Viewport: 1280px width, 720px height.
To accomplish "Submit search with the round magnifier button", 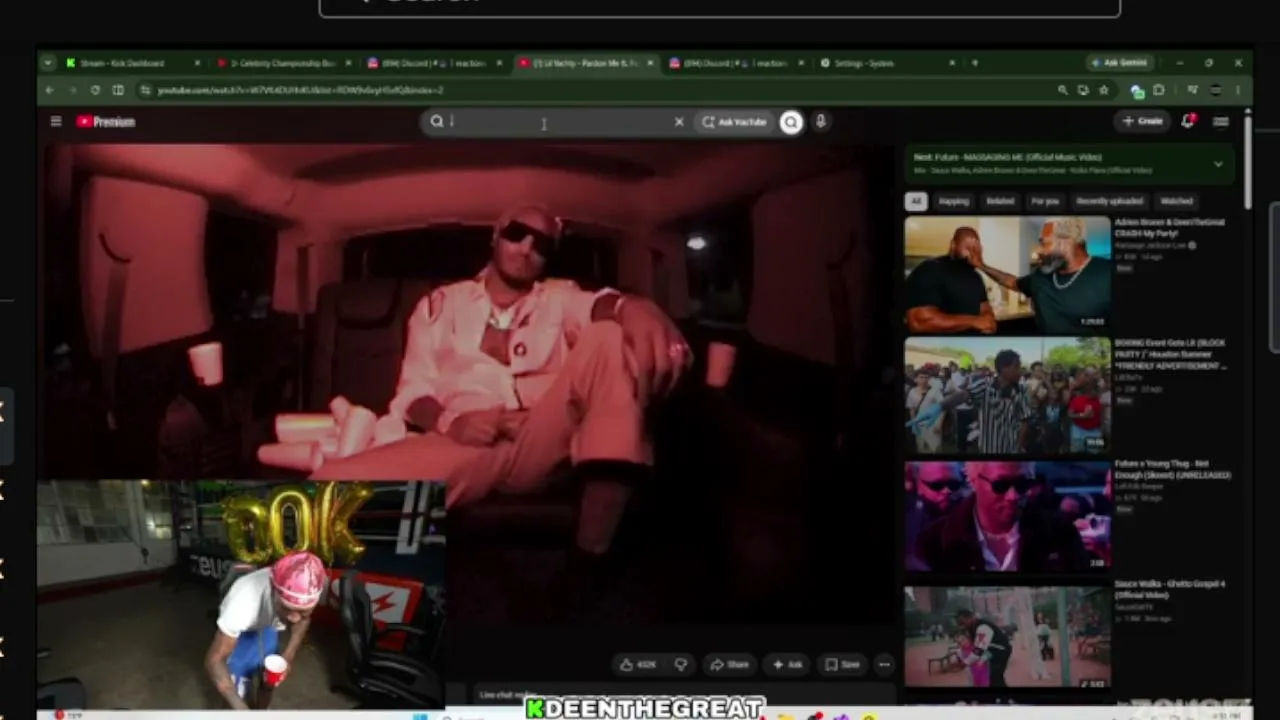I will [x=791, y=122].
